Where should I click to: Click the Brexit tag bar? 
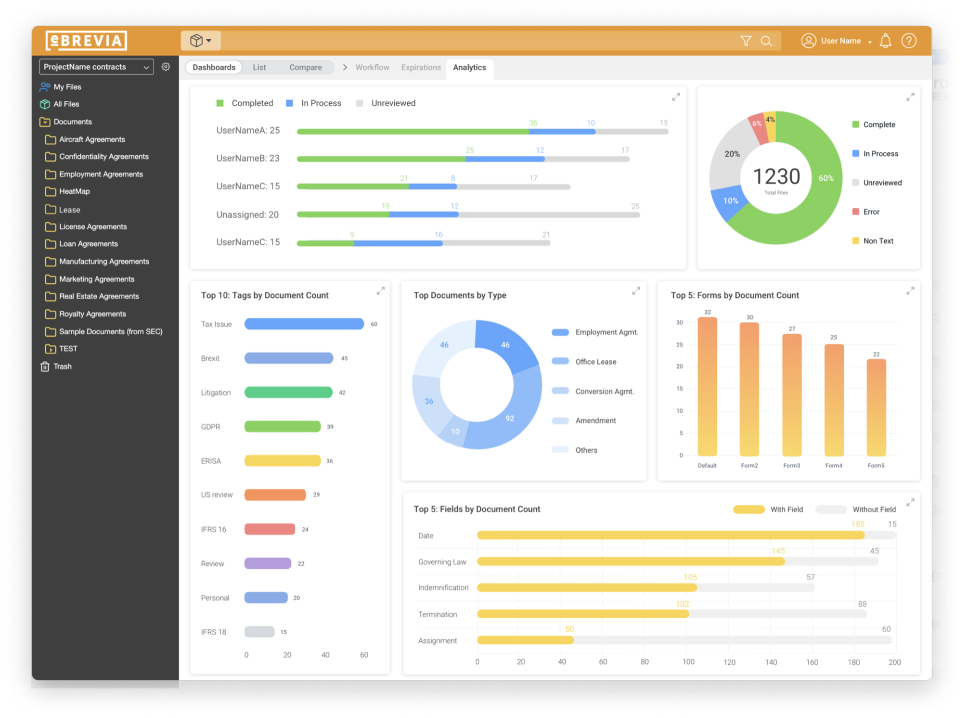[289, 358]
